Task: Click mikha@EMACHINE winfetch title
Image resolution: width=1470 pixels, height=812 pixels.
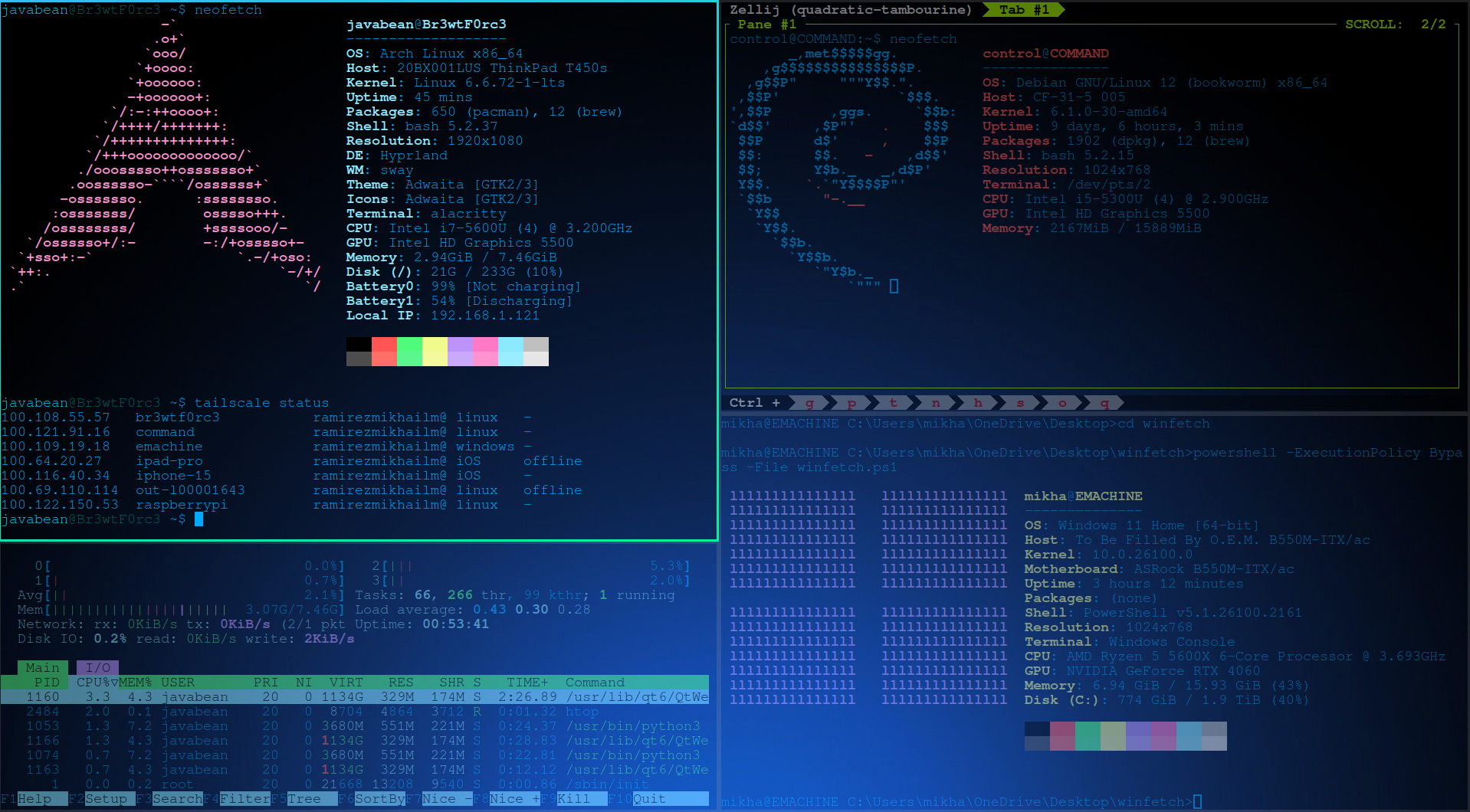Action: pyautogui.click(x=1083, y=496)
